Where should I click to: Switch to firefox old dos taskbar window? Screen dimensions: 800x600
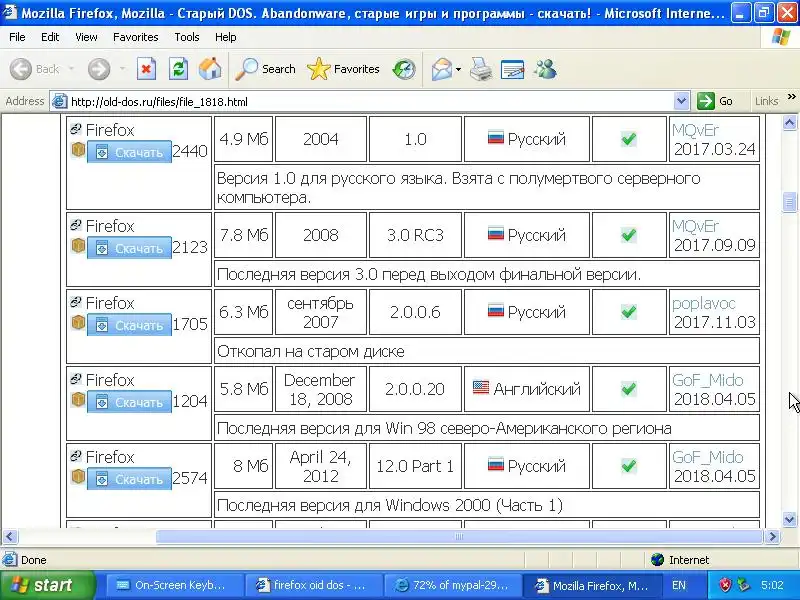313,585
